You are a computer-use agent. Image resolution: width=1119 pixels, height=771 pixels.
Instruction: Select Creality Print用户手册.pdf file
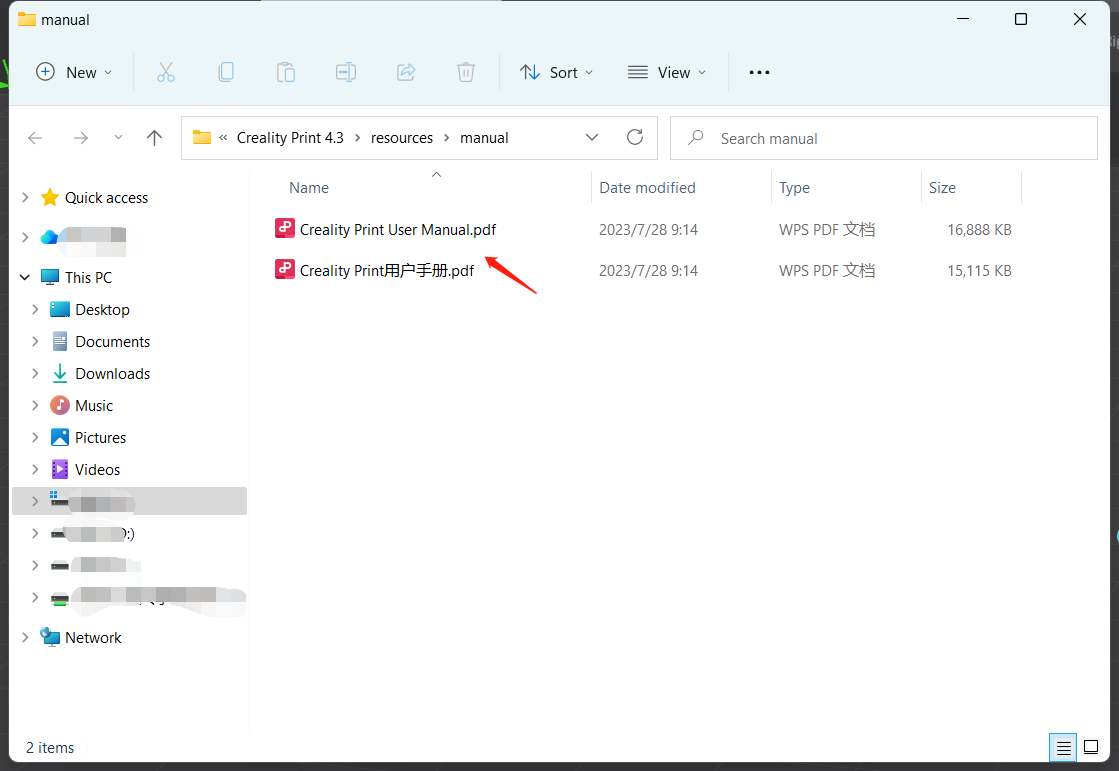coord(387,271)
